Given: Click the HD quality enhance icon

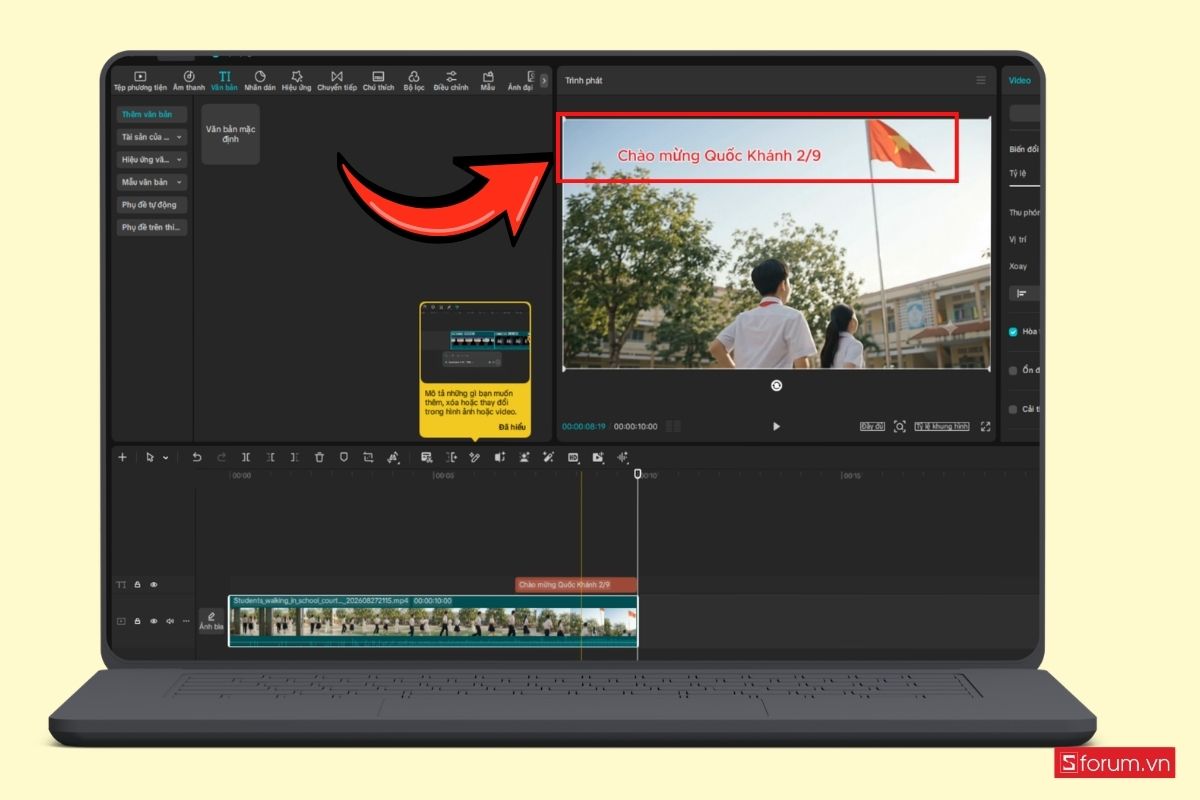Looking at the screenshot, I should pyautogui.click(x=573, y=457).
